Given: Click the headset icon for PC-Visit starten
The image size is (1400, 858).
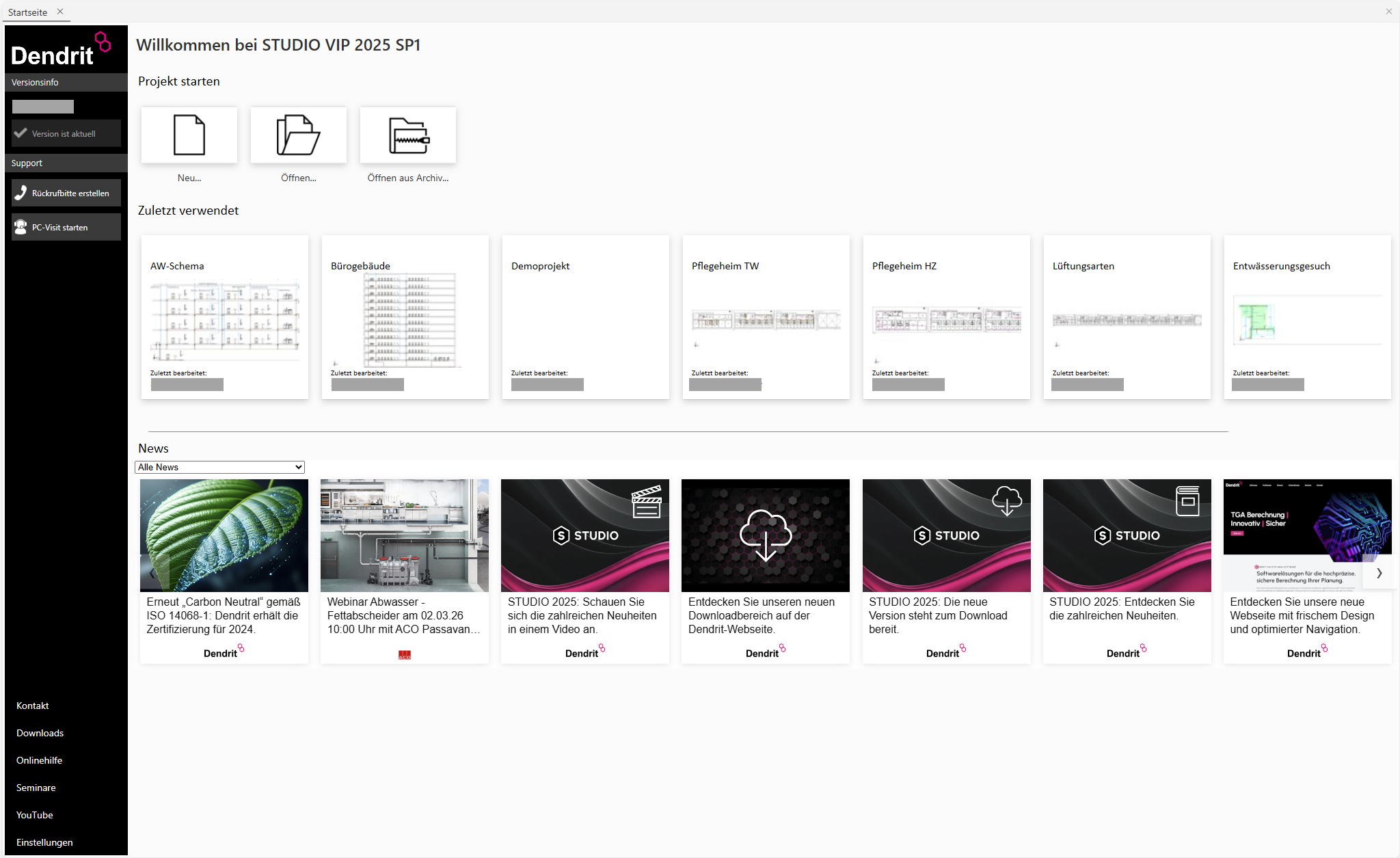Looking at the screenshot, I should tap(21, 227).
